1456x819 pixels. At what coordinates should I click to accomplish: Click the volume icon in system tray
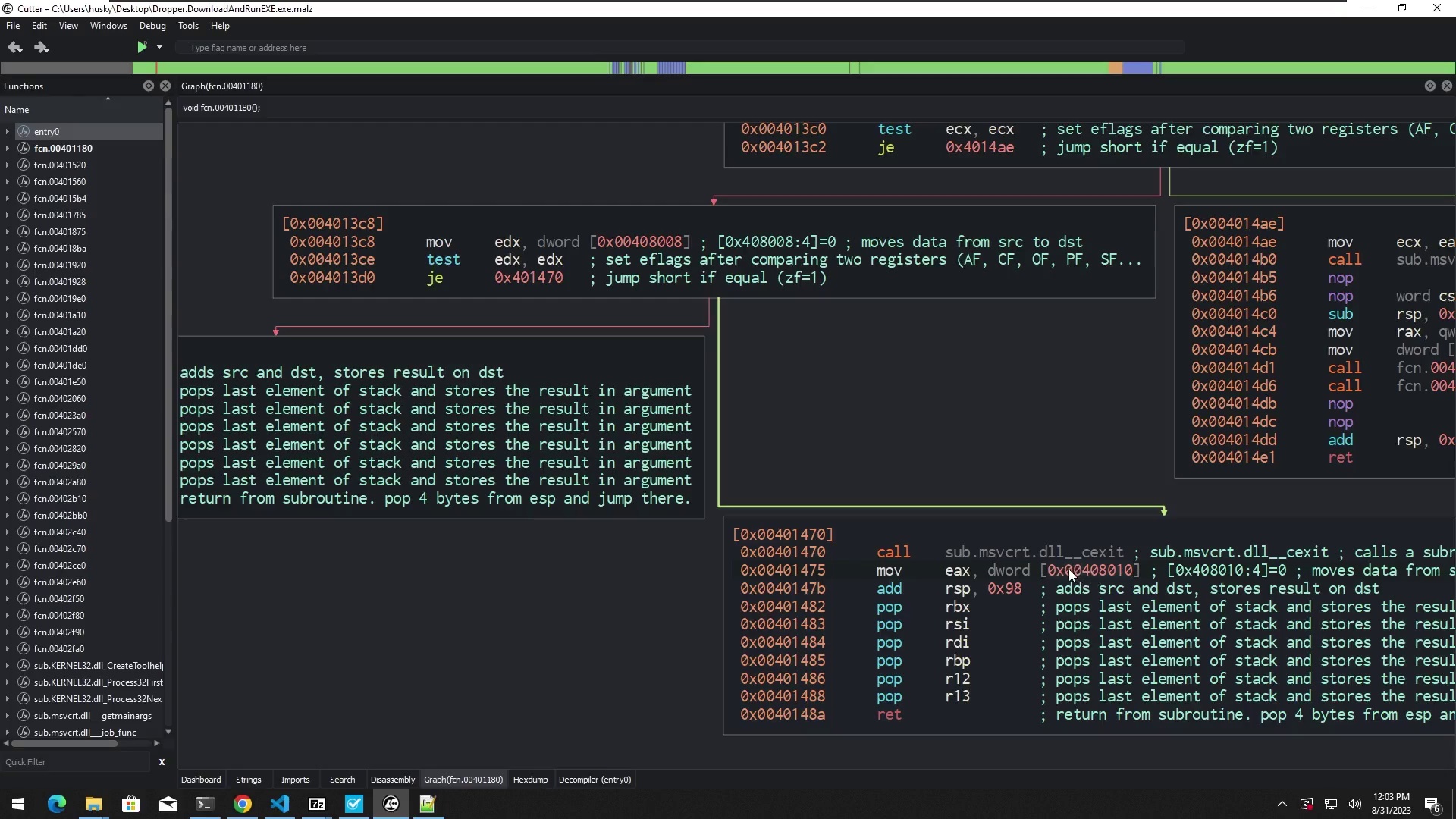point(1355,804)
